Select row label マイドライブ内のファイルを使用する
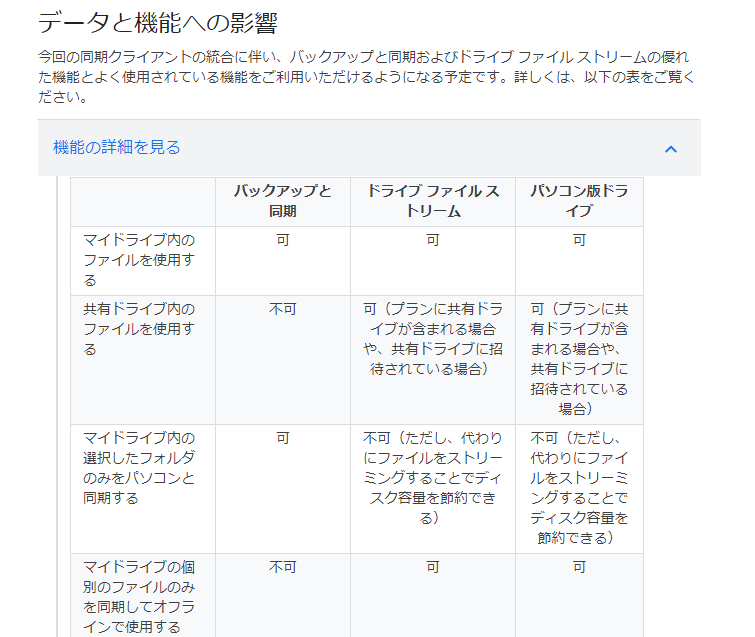 139,260
